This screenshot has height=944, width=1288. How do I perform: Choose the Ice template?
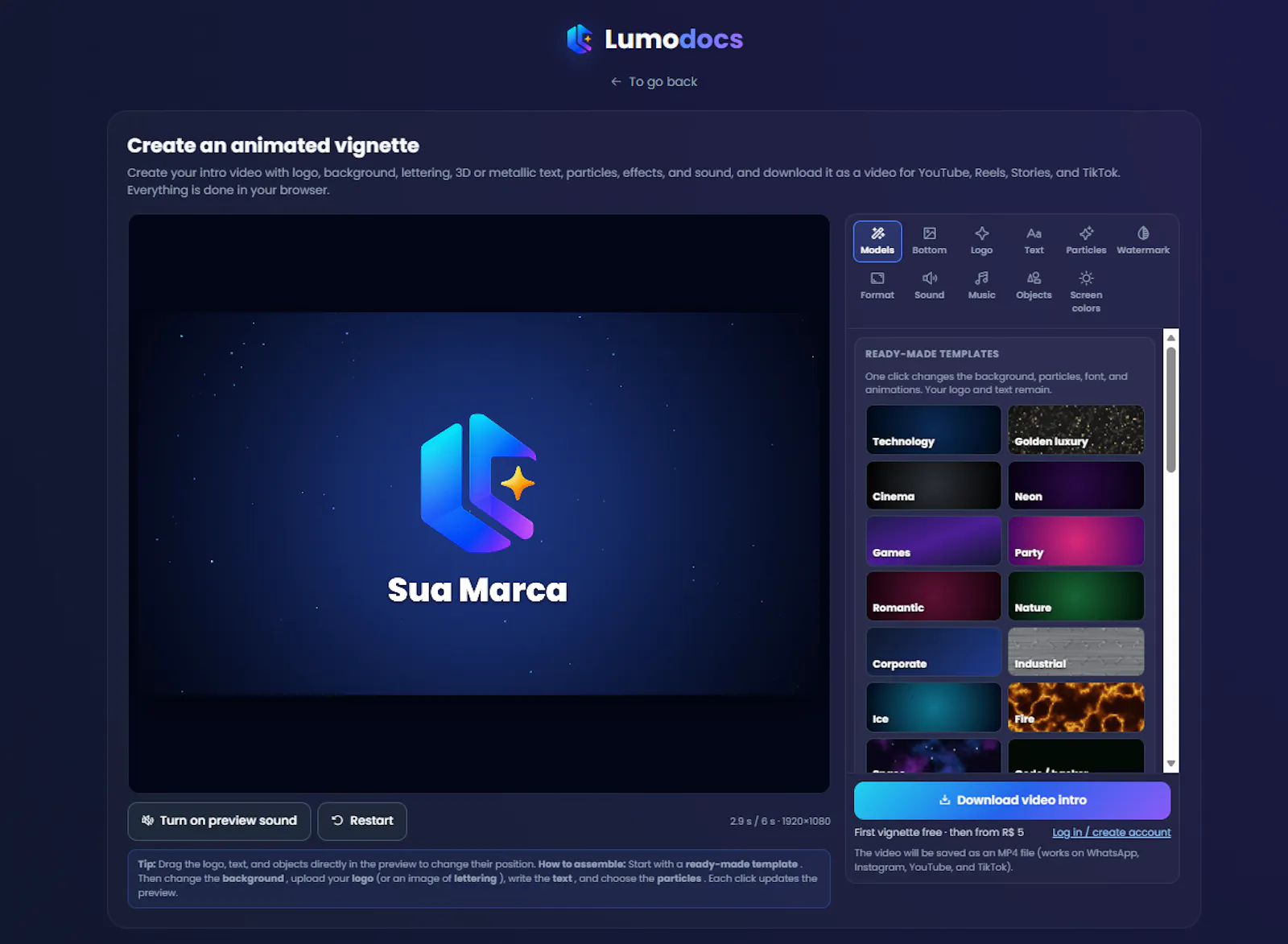[934, 707]
